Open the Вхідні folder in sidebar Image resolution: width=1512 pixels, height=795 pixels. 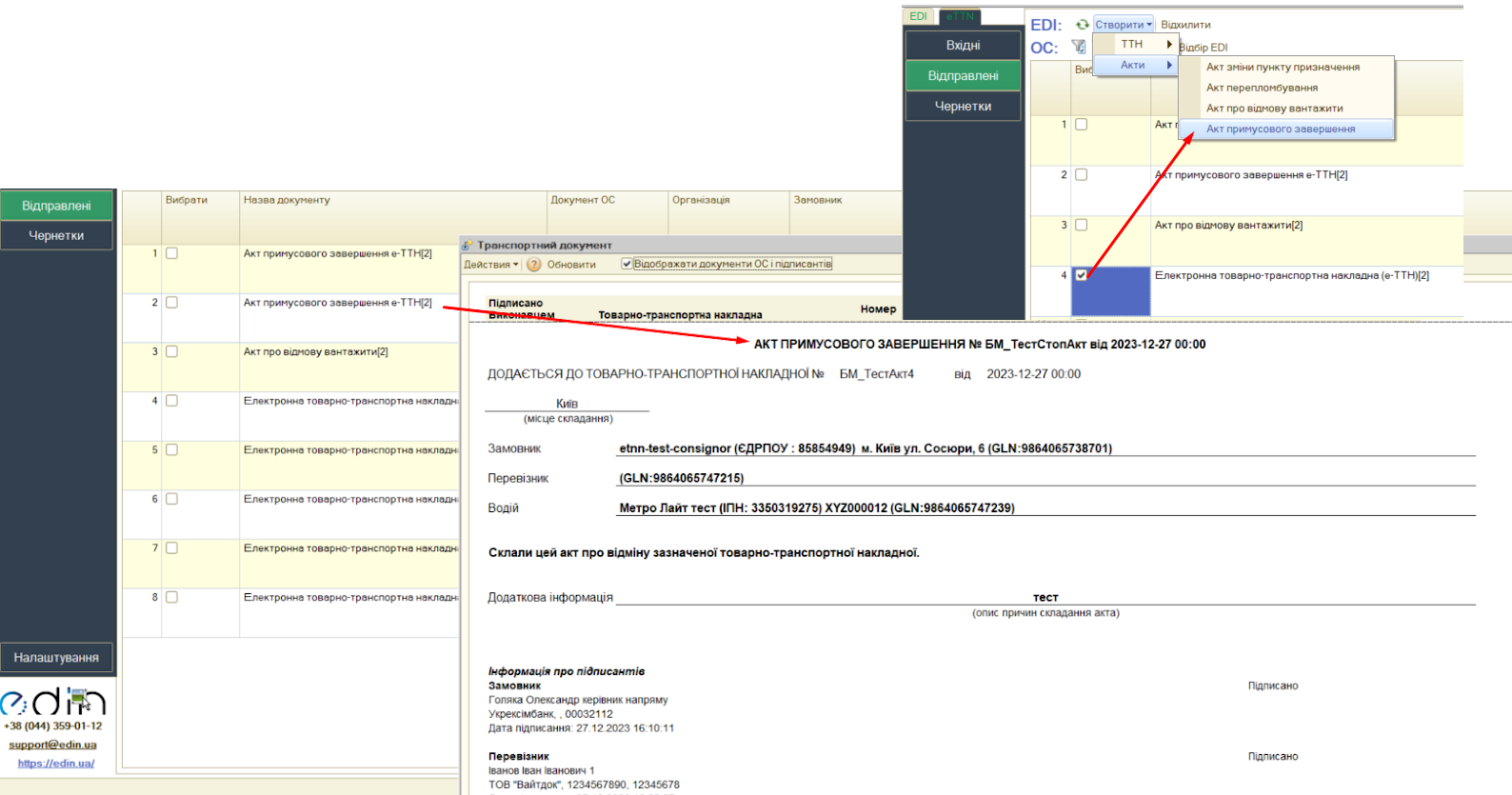(963, 46)
